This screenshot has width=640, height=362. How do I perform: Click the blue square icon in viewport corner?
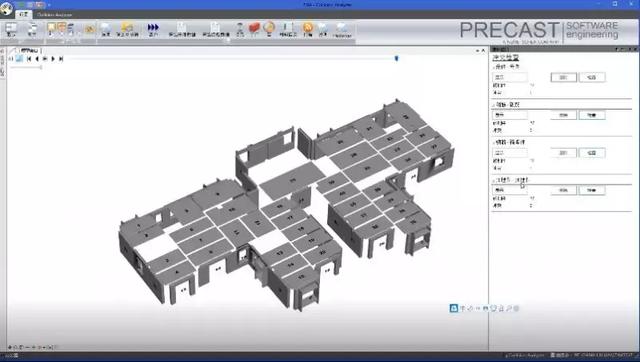click(x=453, y=308)
